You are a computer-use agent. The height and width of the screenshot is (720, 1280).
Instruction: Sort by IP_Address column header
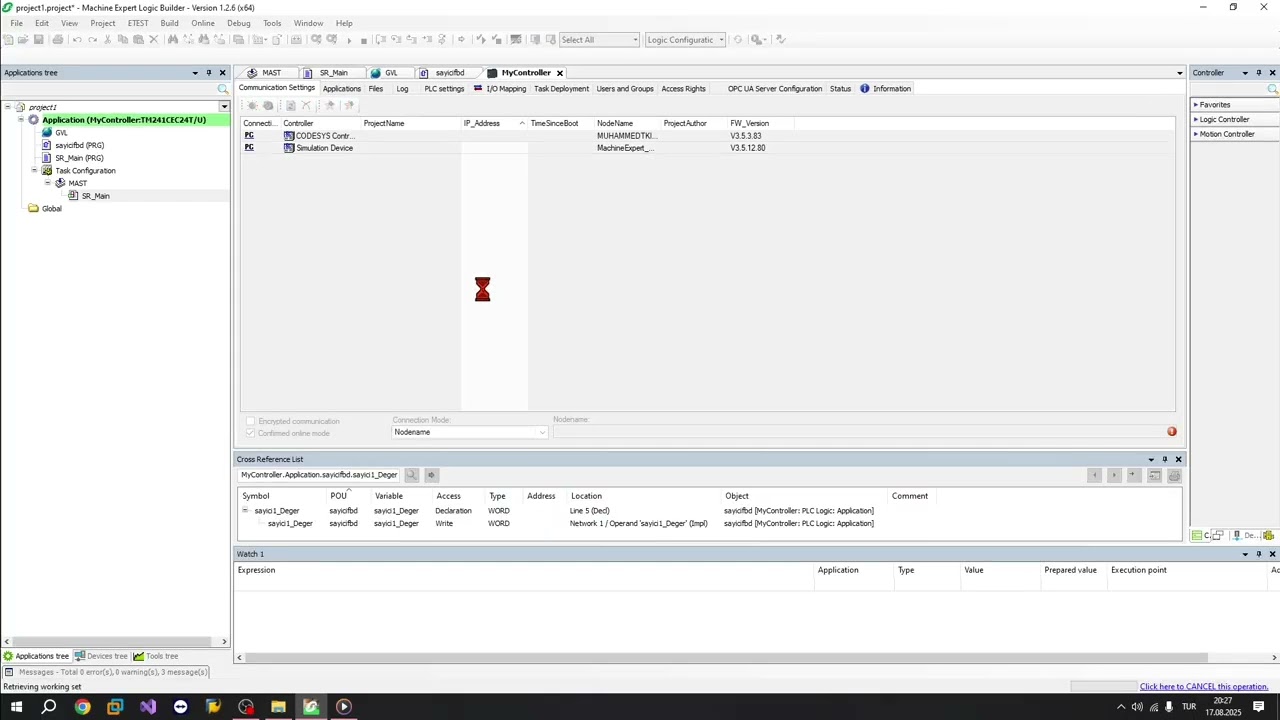coord(494,124)
